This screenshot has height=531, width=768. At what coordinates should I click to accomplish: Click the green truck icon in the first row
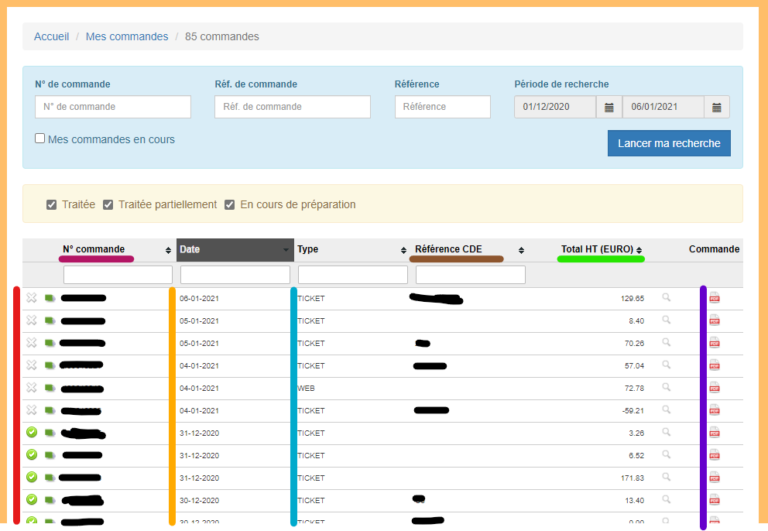49,298
